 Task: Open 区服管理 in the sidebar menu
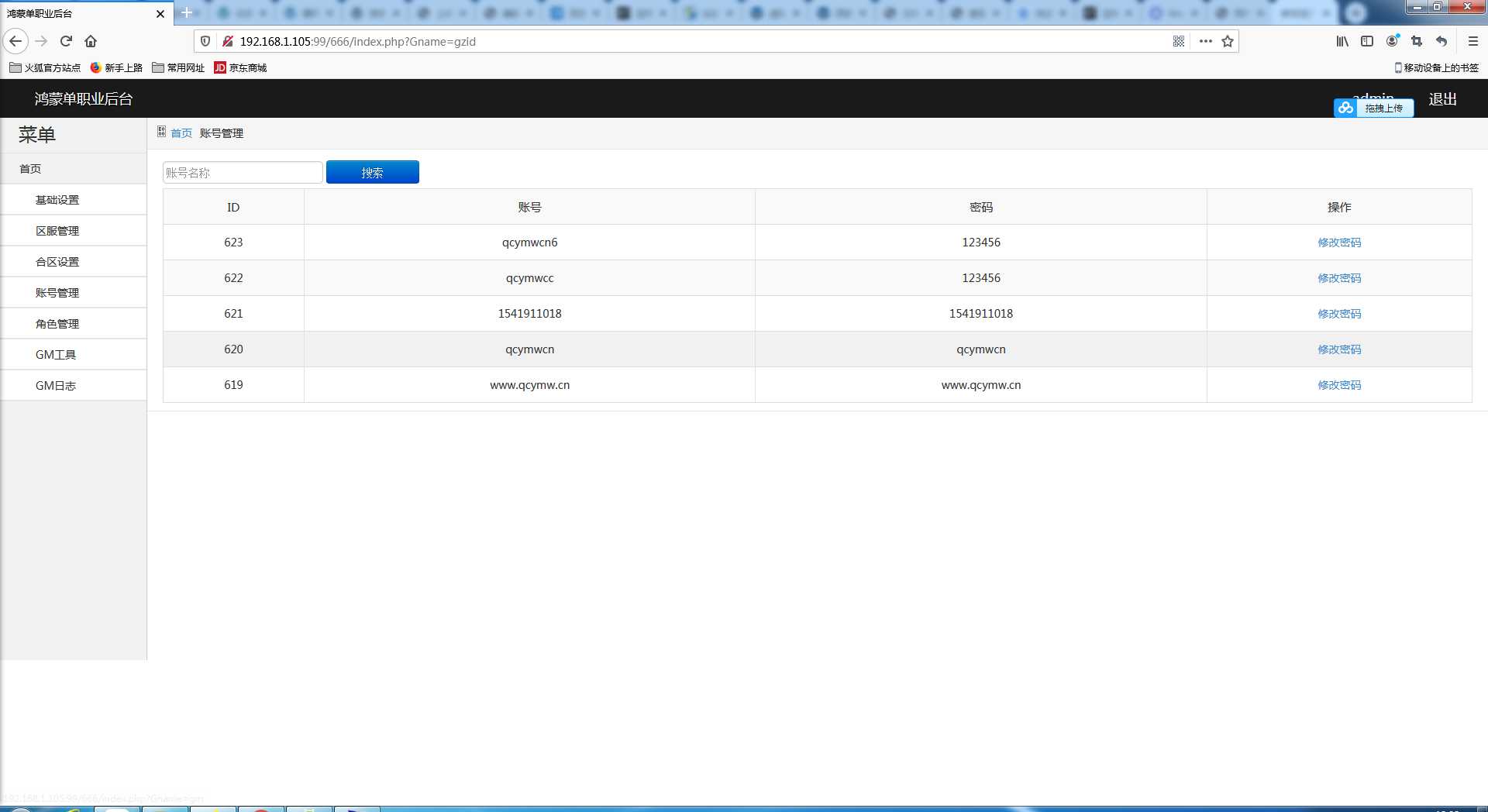(57, 231)
